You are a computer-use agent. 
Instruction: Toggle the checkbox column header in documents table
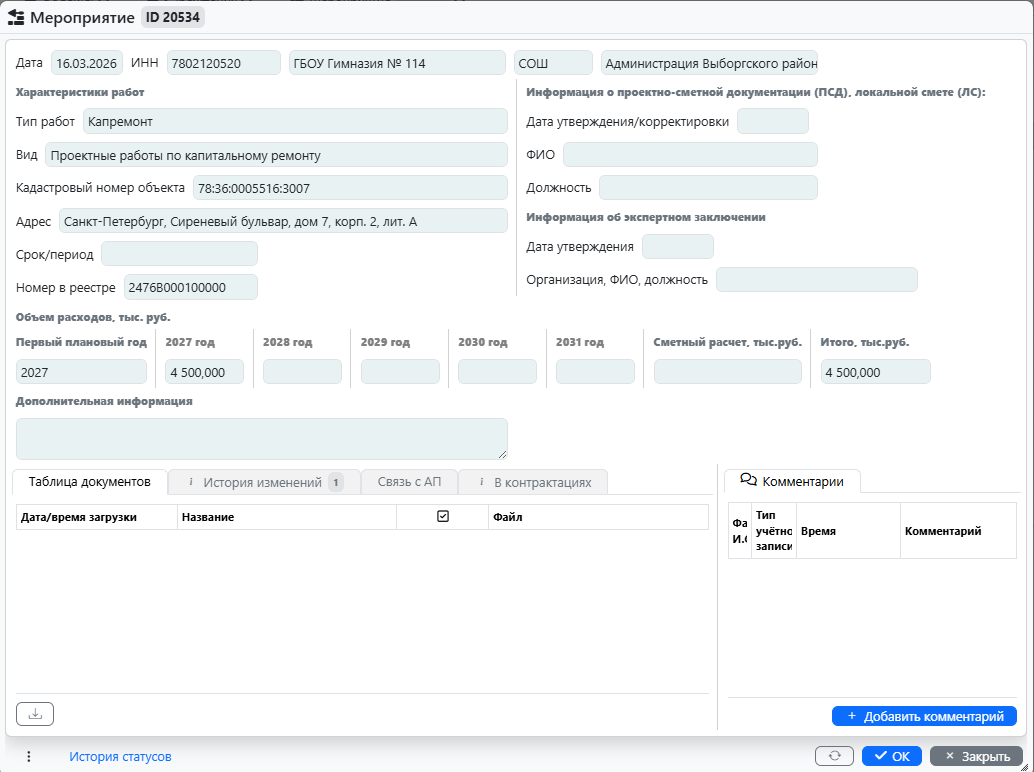click(x=443, y=517)
